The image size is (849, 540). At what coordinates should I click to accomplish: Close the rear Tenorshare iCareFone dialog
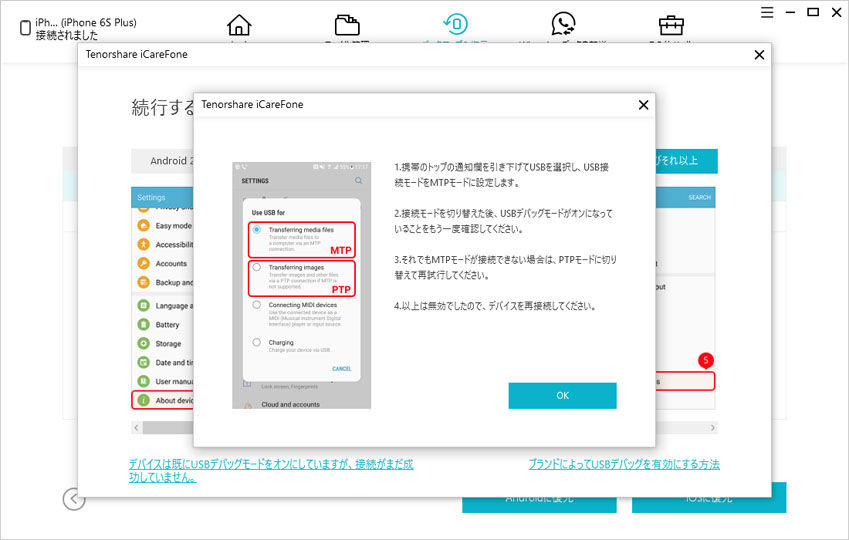click(x=759, y=55)
